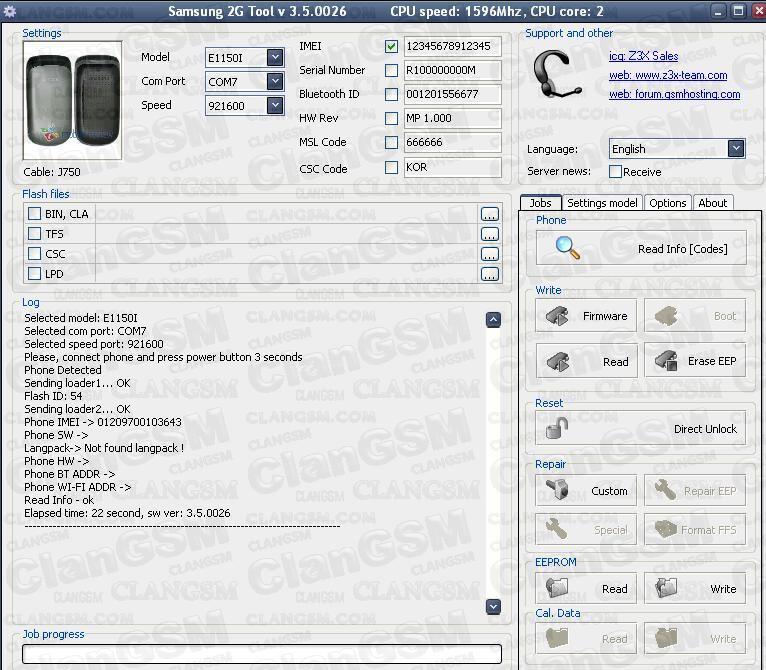Click log line "Read Info - ok"
The image size is (766, 670).
(x=59, y=500)
